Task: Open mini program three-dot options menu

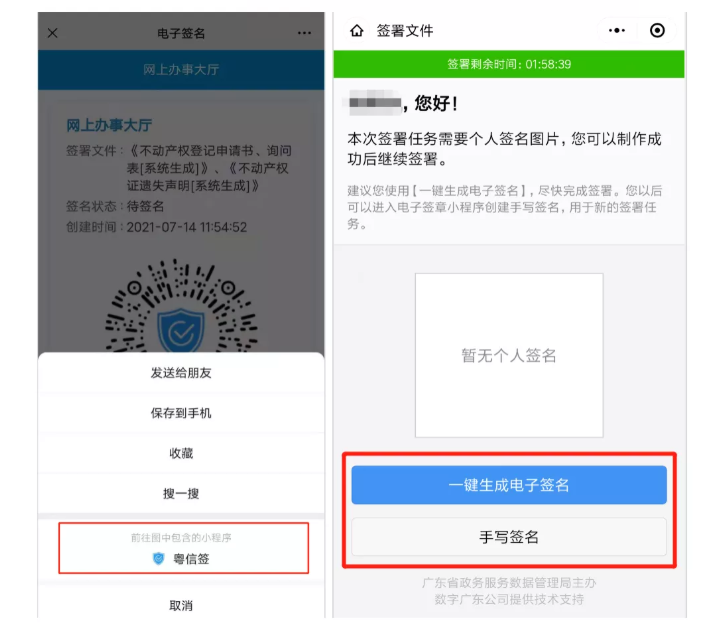Action: pyautogui.click(x=617, y=30)
